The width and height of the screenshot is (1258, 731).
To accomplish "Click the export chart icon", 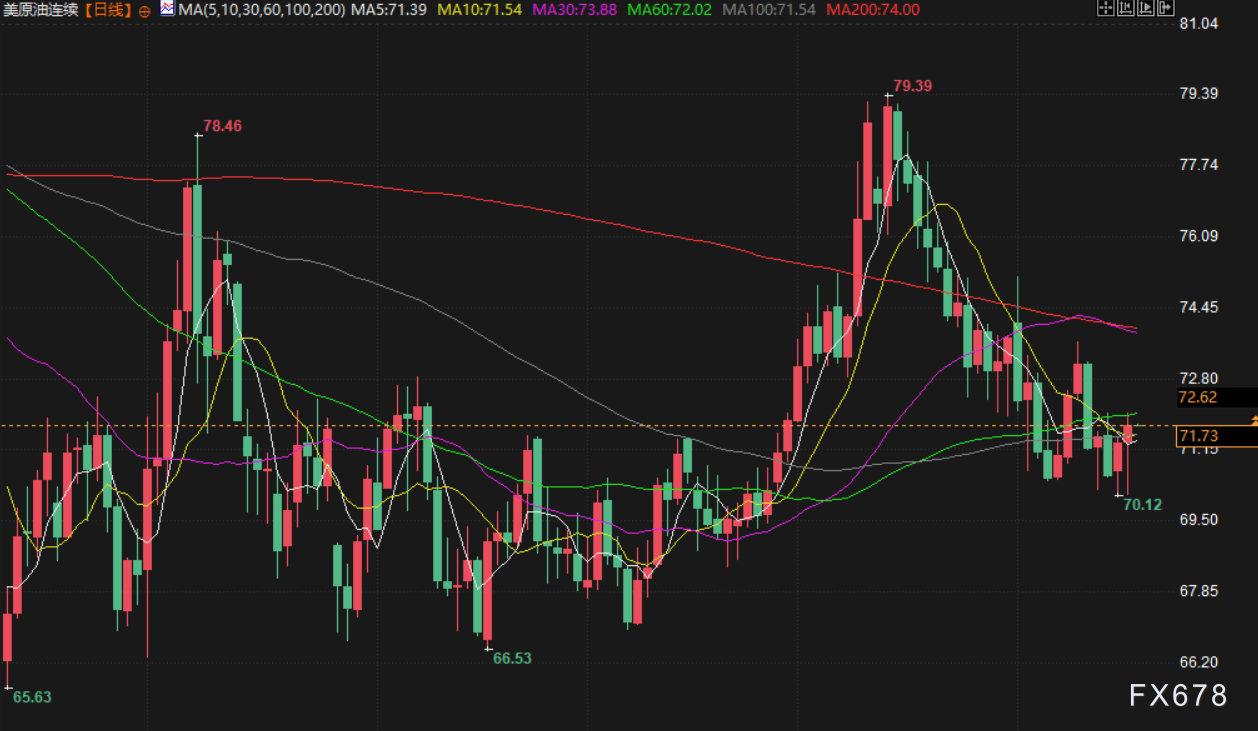I will pos(1166,9).
